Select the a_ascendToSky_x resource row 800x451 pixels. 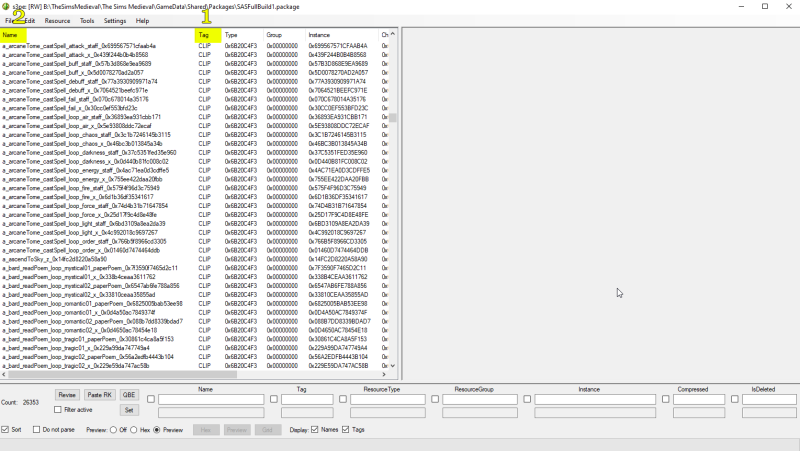click(x=60, y=259)
